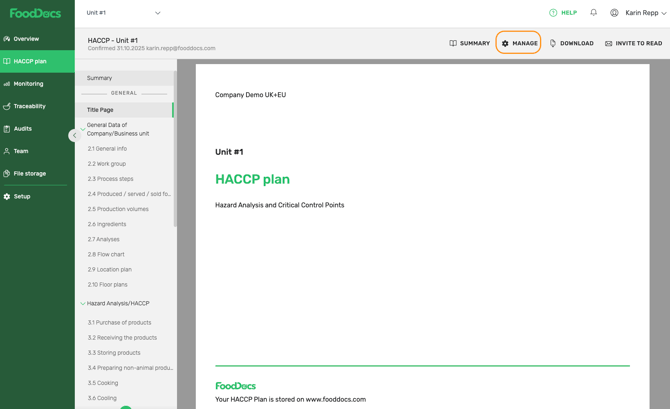Open the Team person icon
The height and width of the screenshot is (409, 670).
click(x=7, y=151)
